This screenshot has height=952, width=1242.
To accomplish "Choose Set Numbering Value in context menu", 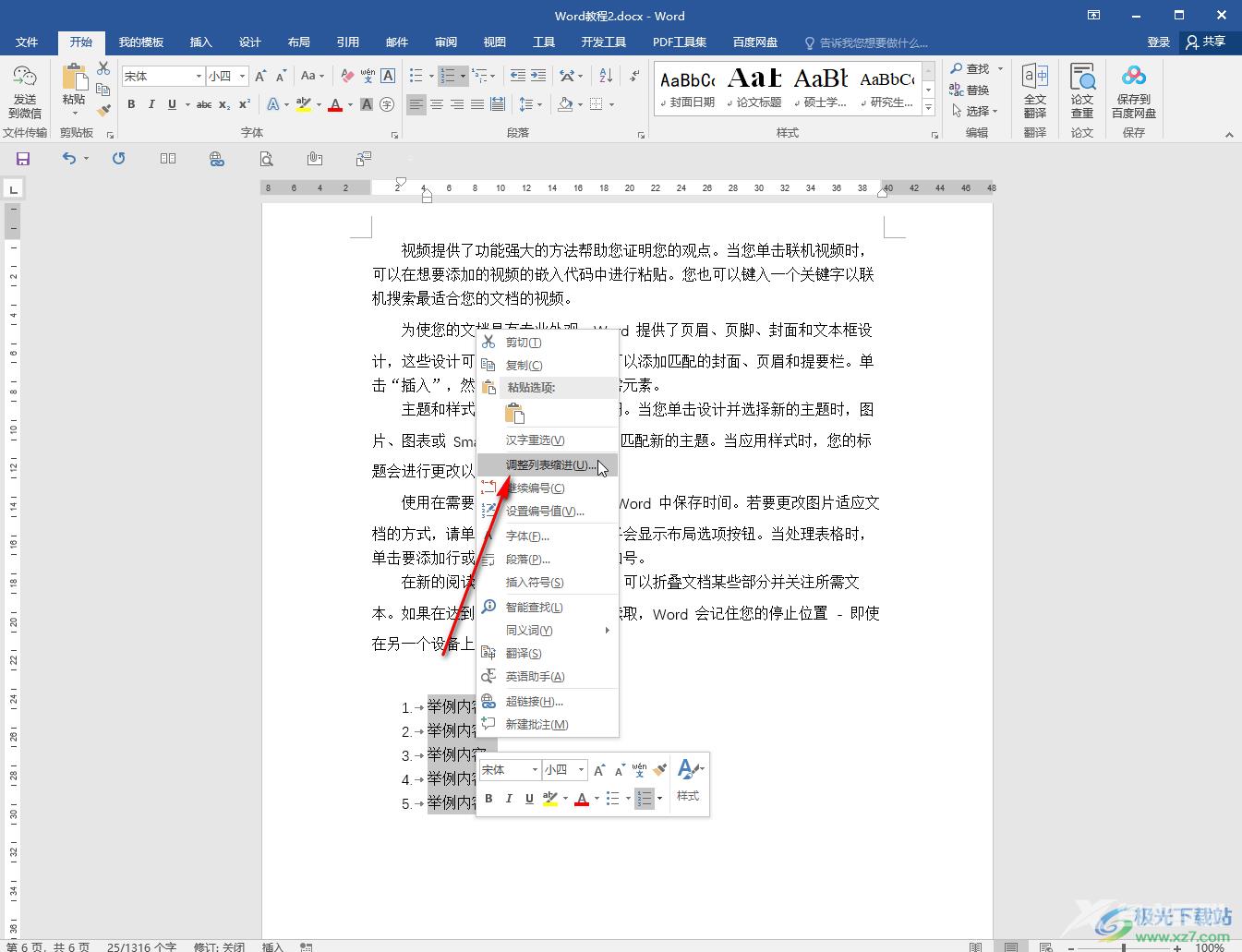I will [x=548, y=512].
